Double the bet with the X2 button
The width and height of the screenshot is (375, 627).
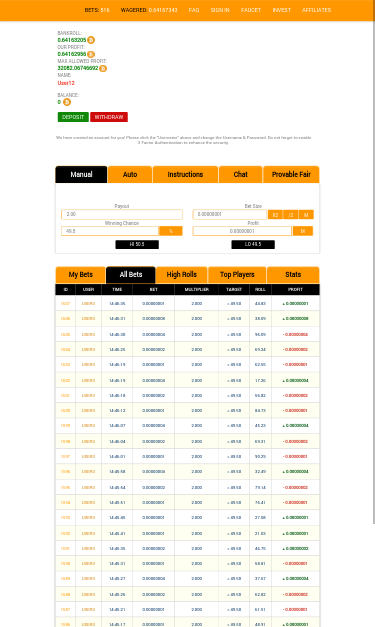[275, 215]
